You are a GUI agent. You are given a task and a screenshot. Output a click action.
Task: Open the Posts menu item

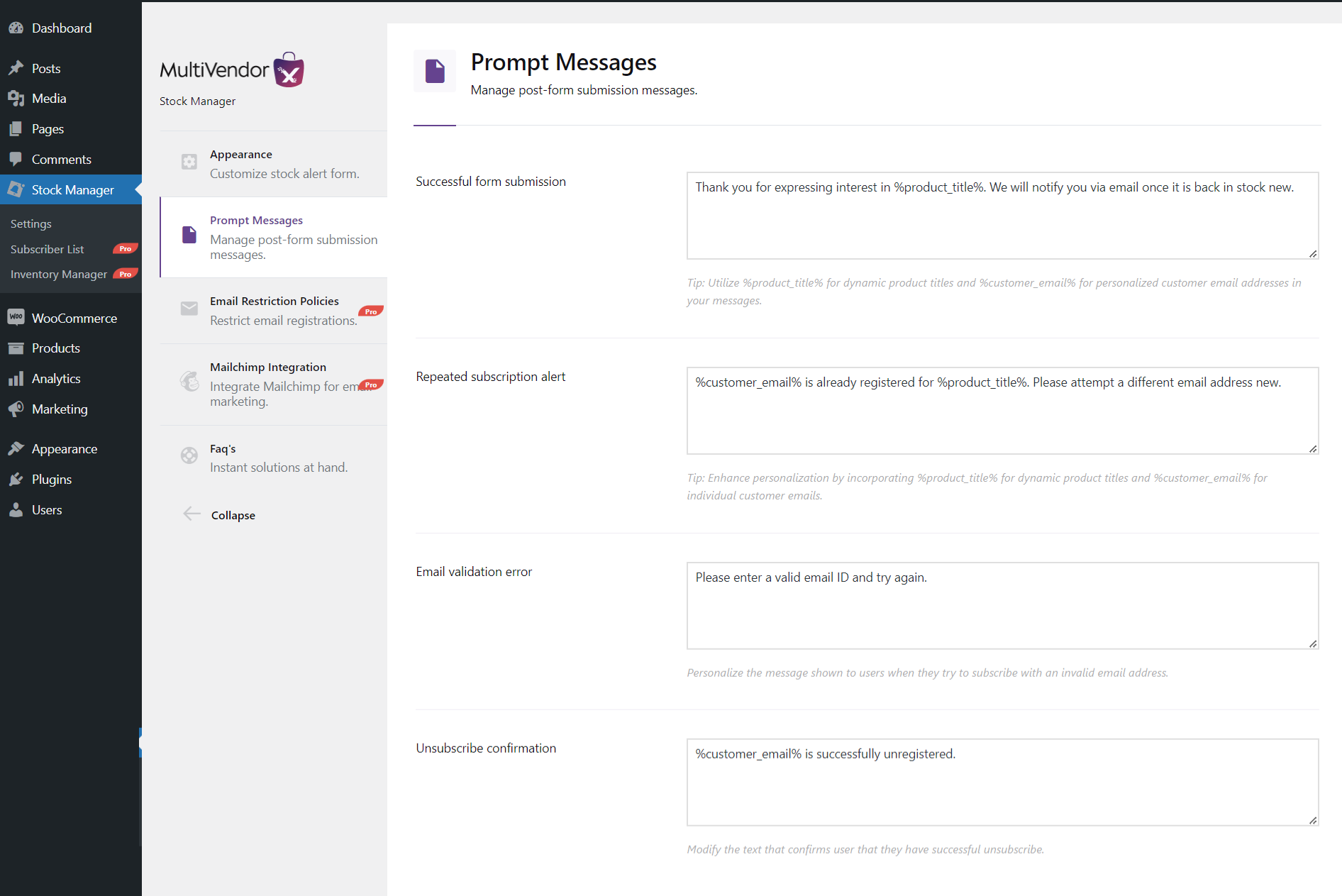pos(71,68)
